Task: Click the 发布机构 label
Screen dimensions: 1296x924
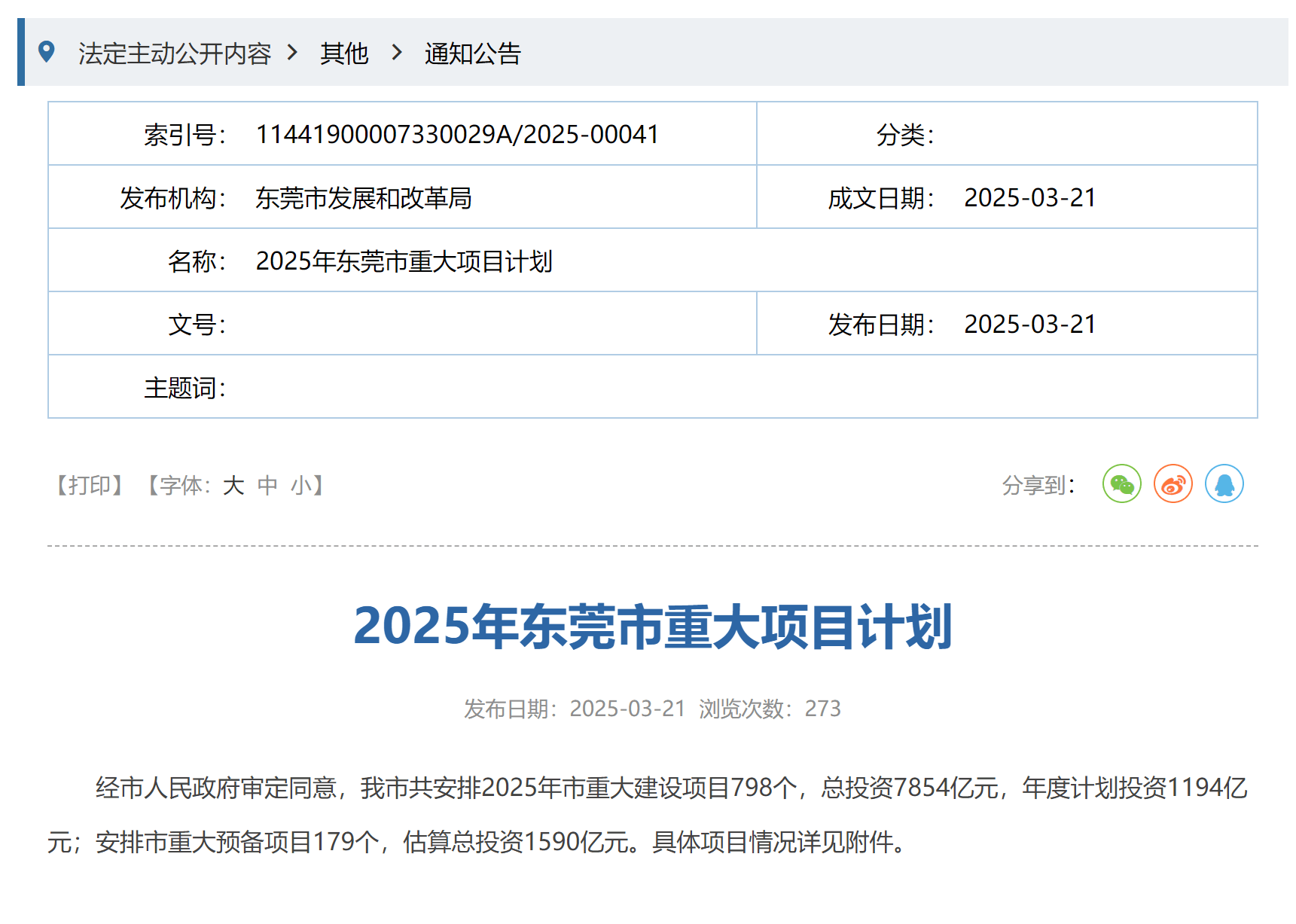Action: click(x=173, y=198)
